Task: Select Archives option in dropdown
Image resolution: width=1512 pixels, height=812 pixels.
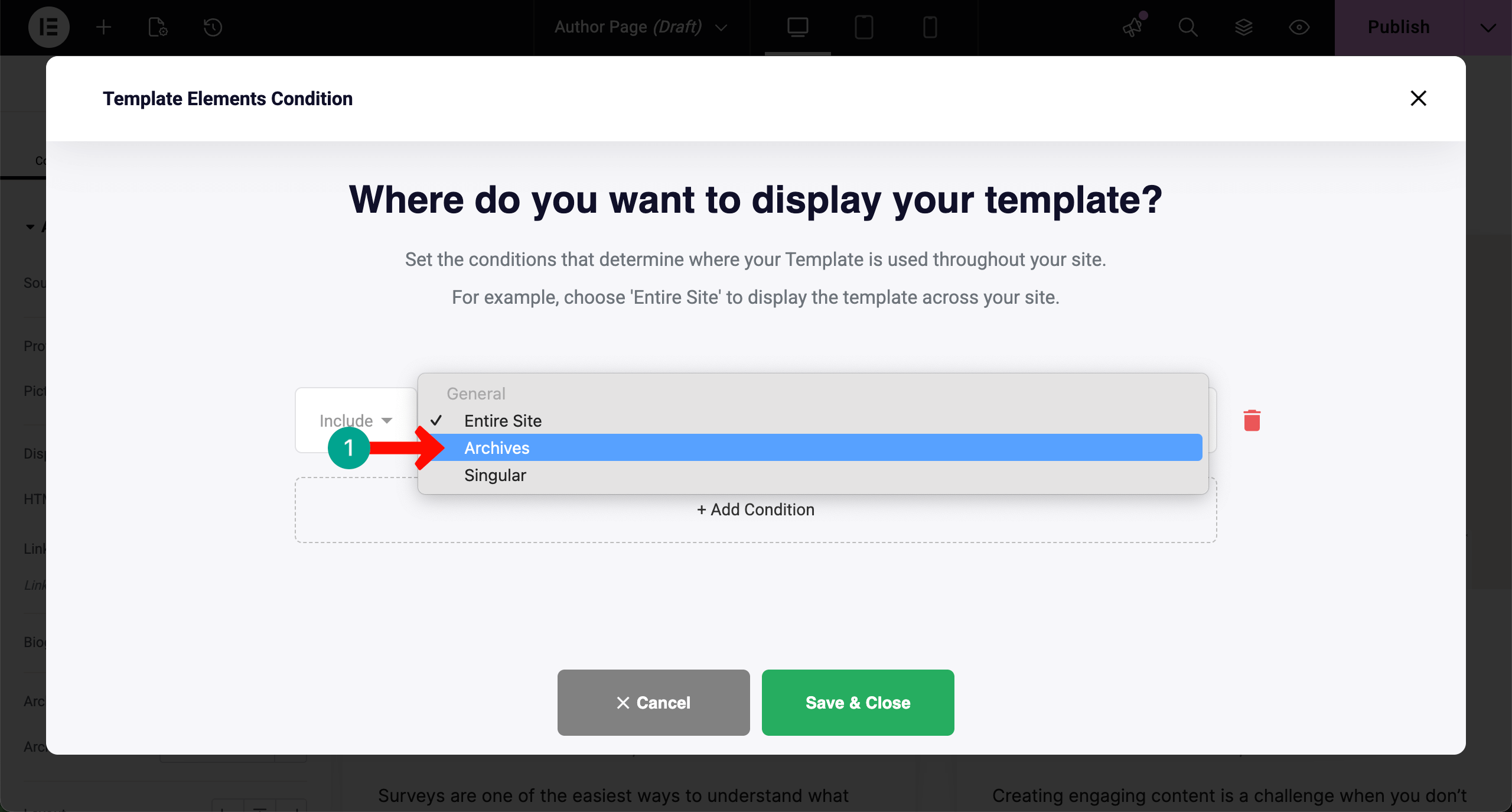Action: [813, 447]
